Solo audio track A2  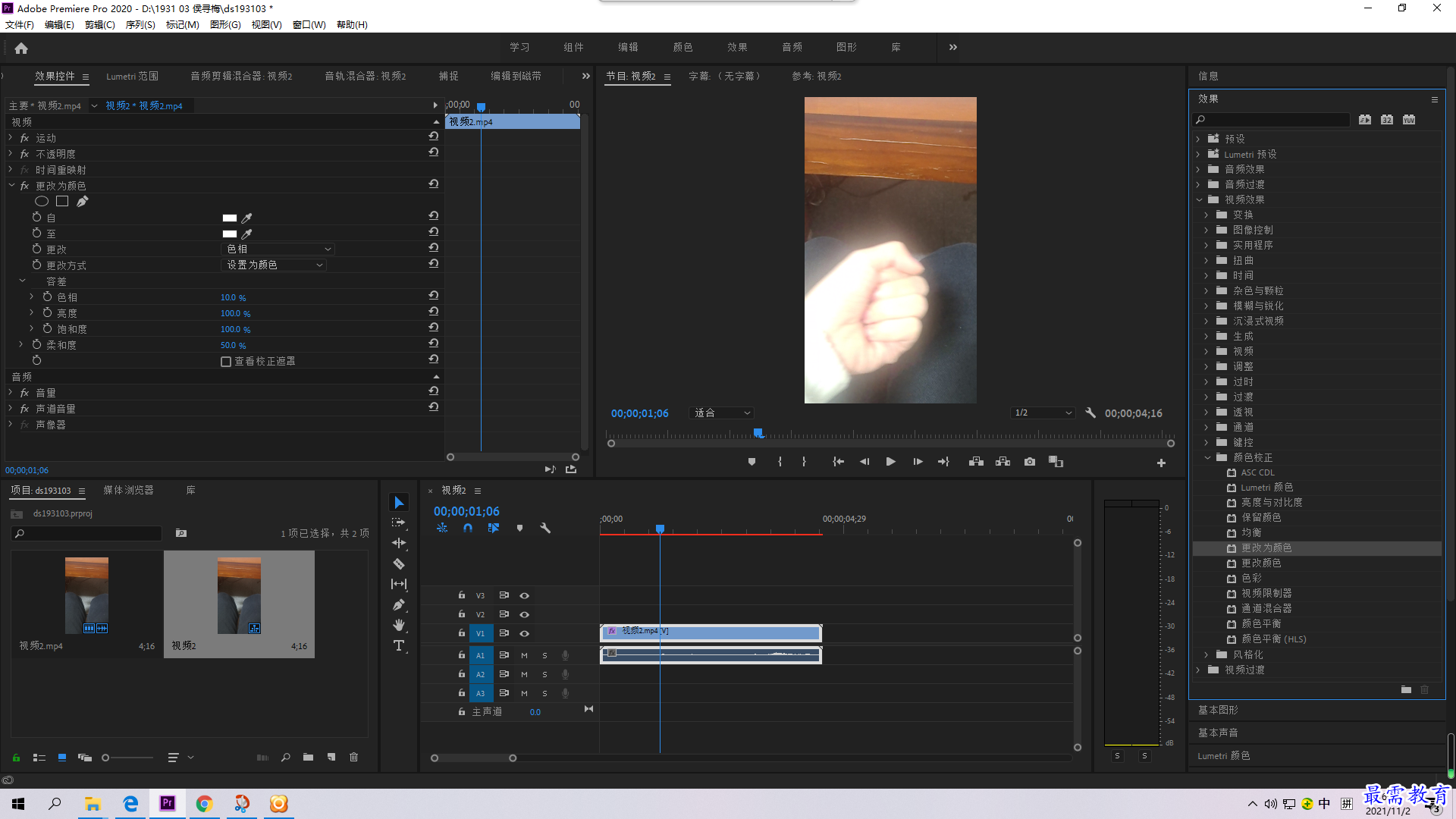tap(544, 674)
